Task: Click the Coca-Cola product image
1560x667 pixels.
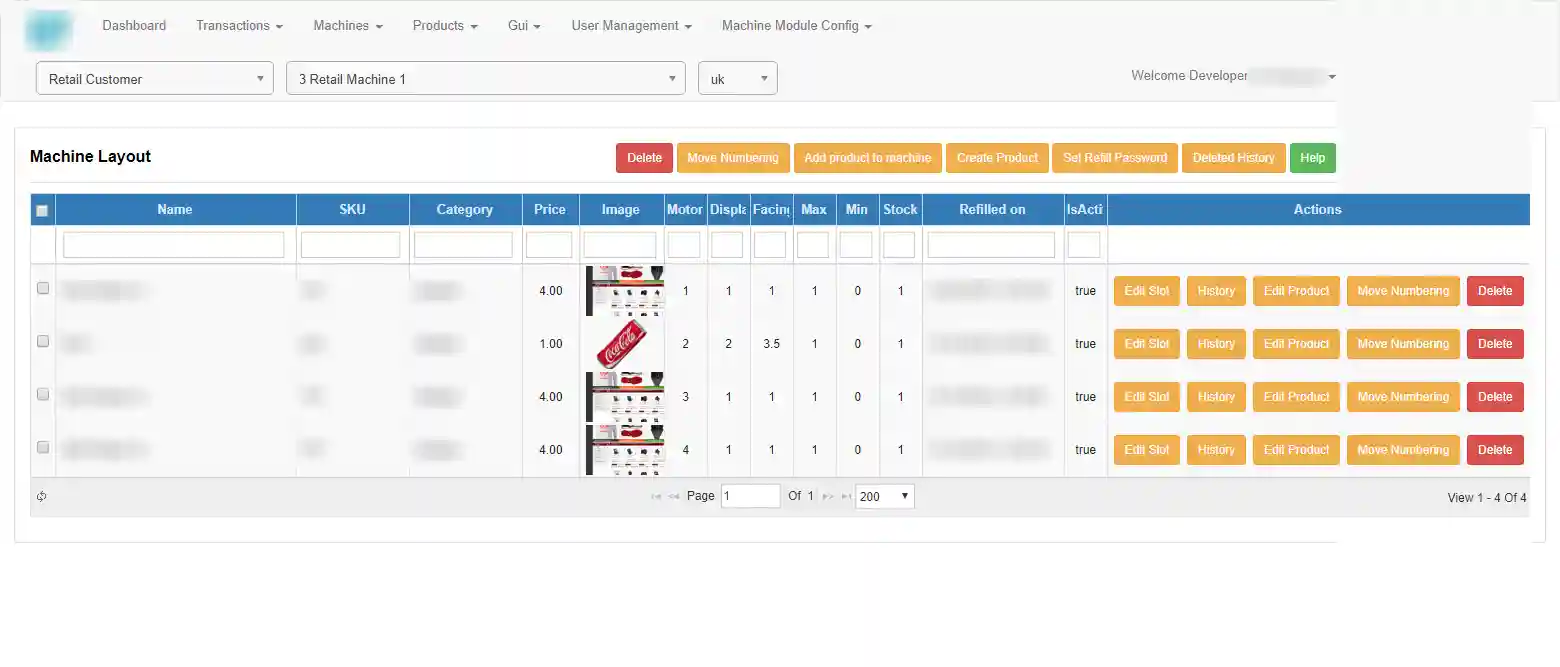Action: coord(625,344)
